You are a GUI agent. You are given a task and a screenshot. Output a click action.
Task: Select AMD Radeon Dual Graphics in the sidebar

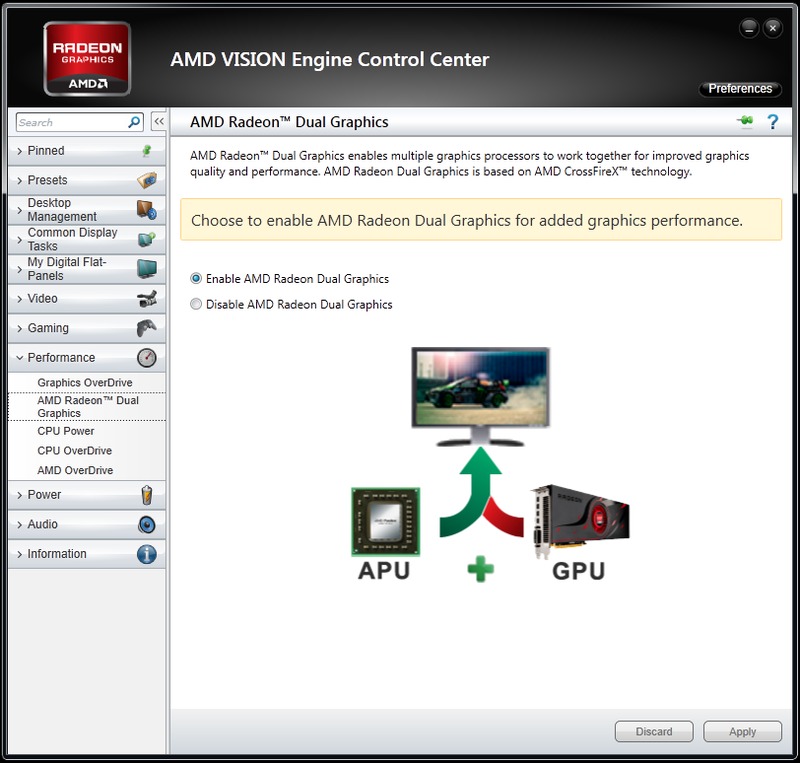pos(88,407)
